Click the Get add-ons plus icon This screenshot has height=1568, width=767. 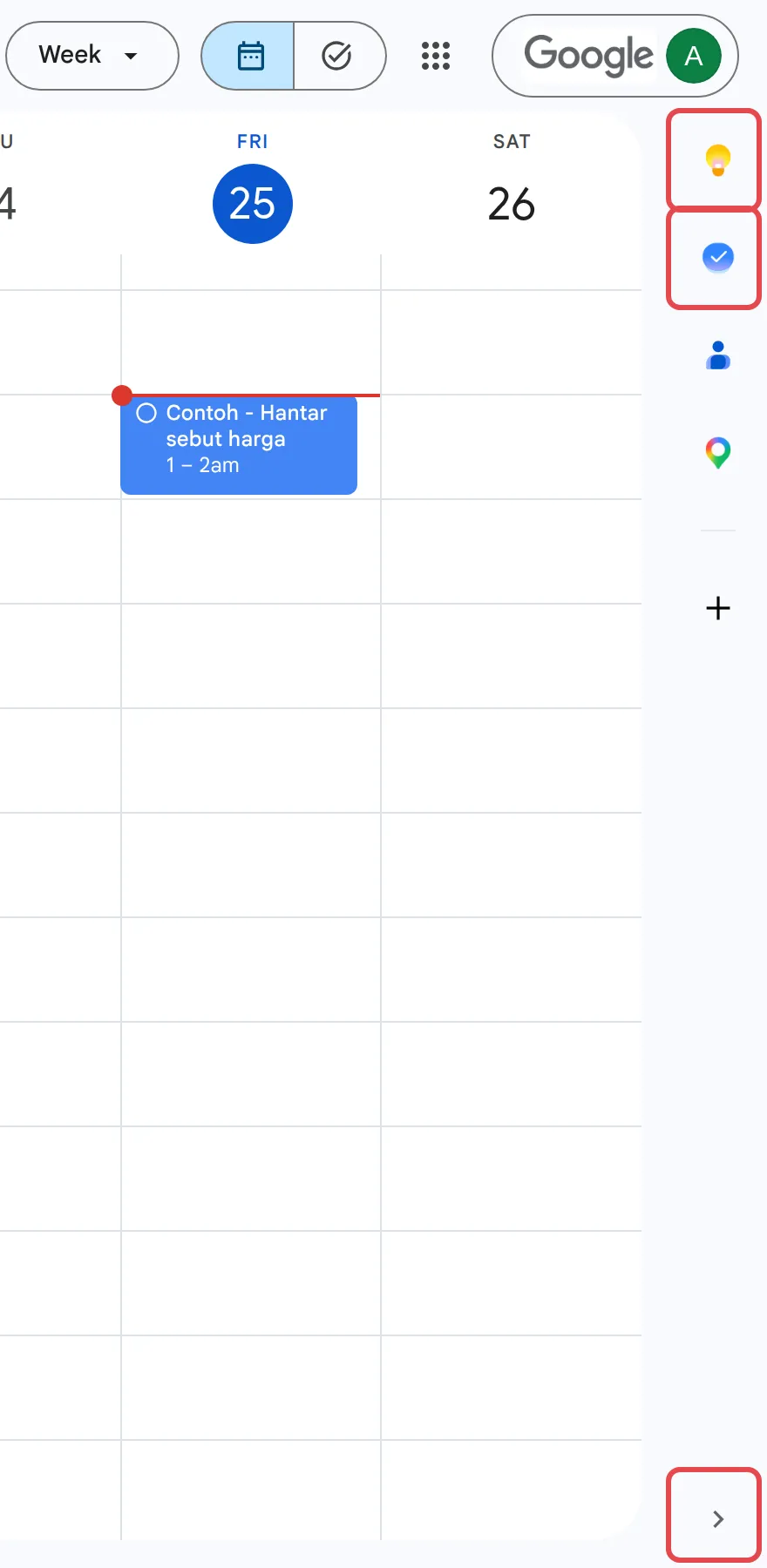click(717, 608)
